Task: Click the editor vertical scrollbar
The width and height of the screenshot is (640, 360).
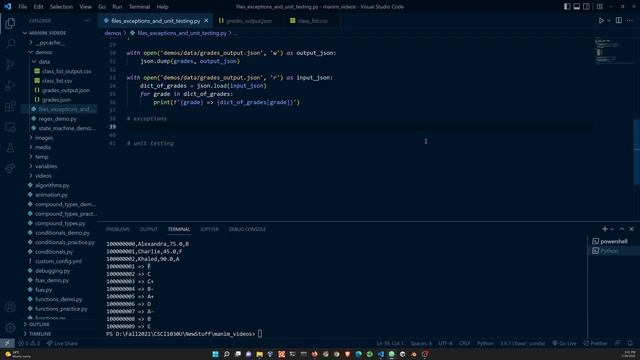Action: tap(637, 152)
